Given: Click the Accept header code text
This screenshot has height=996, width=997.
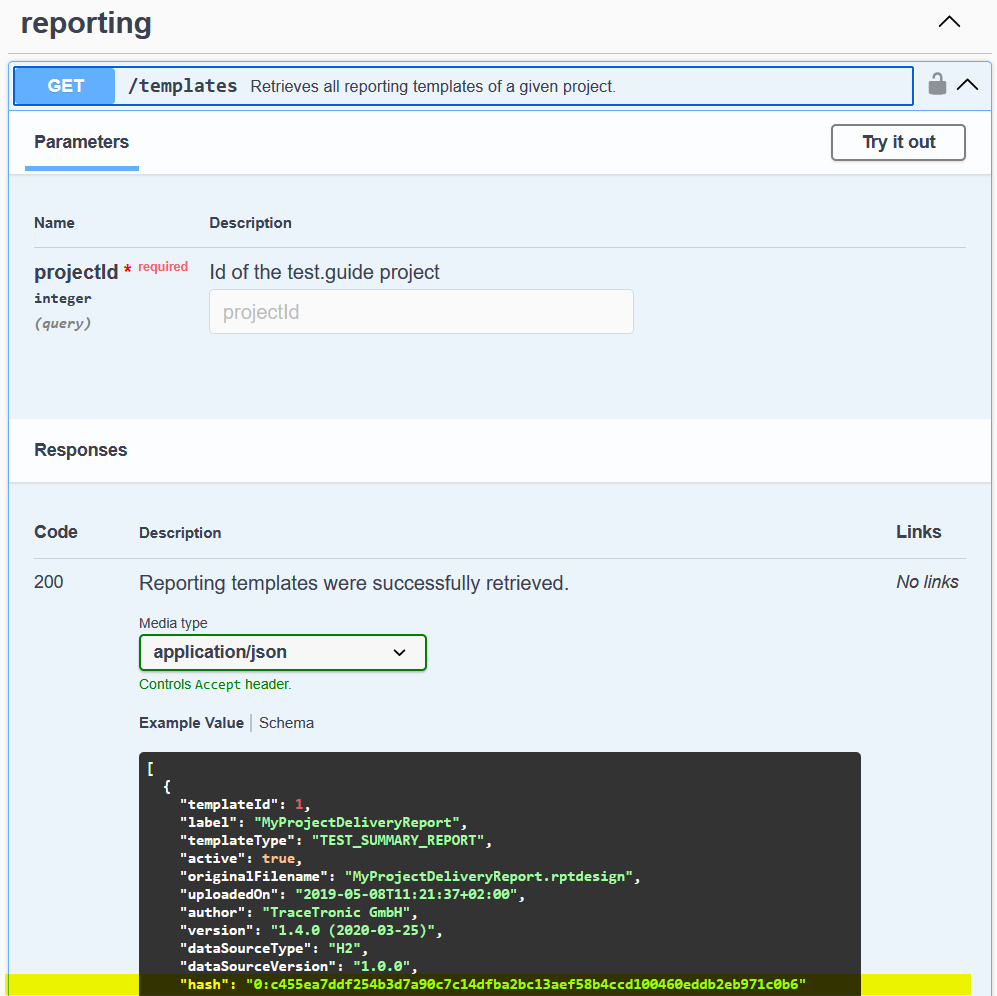Looking at the screenshot, I should pos(215,684).
